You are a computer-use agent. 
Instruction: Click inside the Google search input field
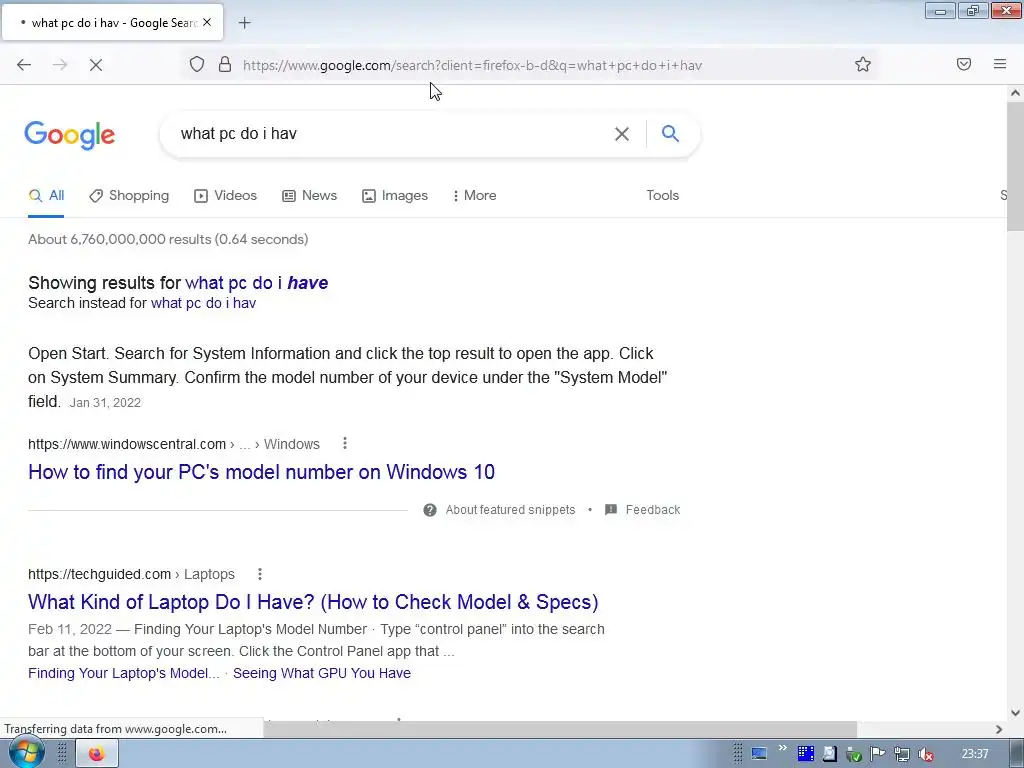392,134
